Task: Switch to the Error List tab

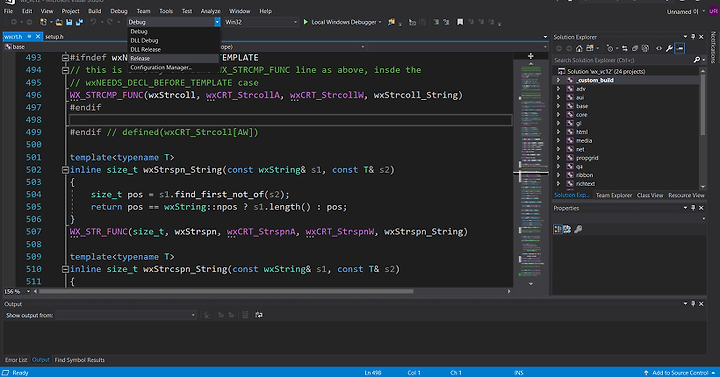Action: pos(16,360)
